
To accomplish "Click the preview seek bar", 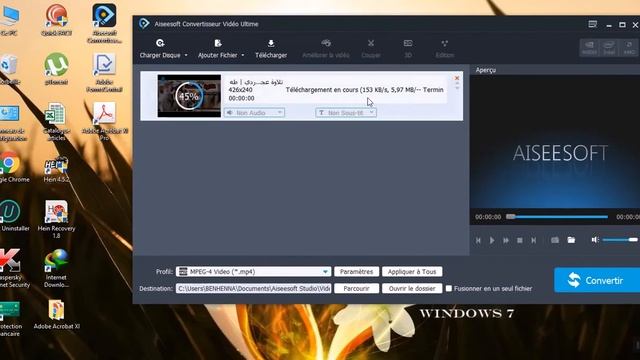I will click(x=557, y=217).
